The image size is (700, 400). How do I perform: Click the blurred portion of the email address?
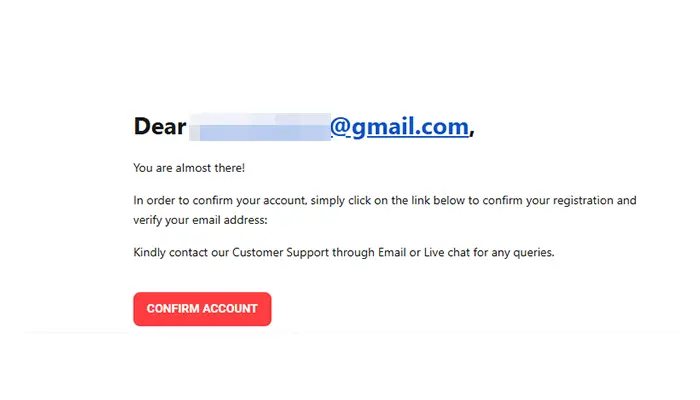click(x=260, y=127)
